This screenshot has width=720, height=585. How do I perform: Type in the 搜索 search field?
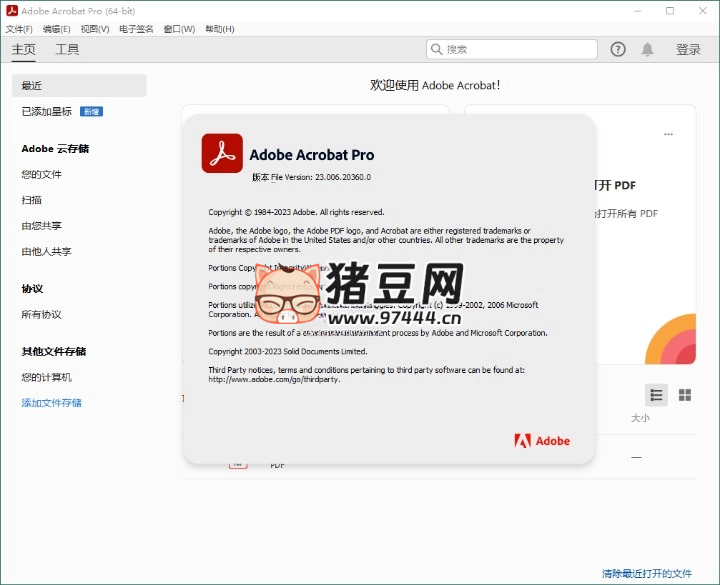click(515, 49)
